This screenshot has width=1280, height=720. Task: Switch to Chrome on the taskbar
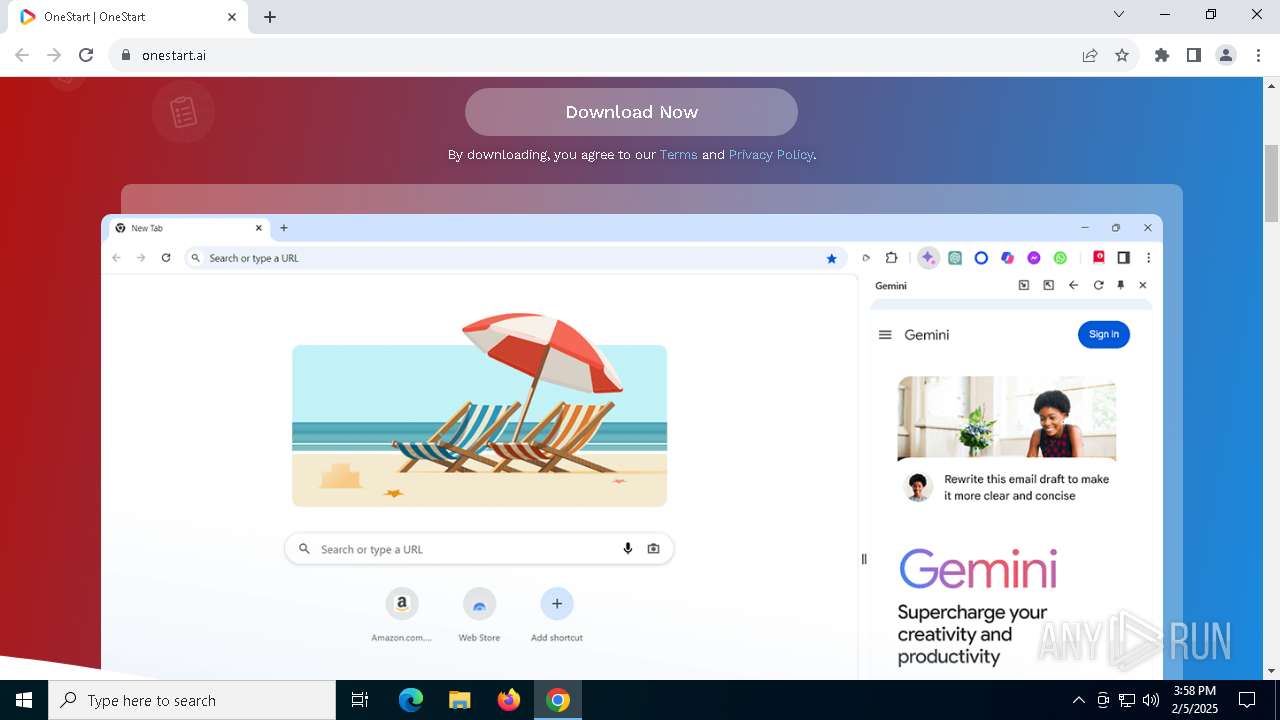[558, 700]
